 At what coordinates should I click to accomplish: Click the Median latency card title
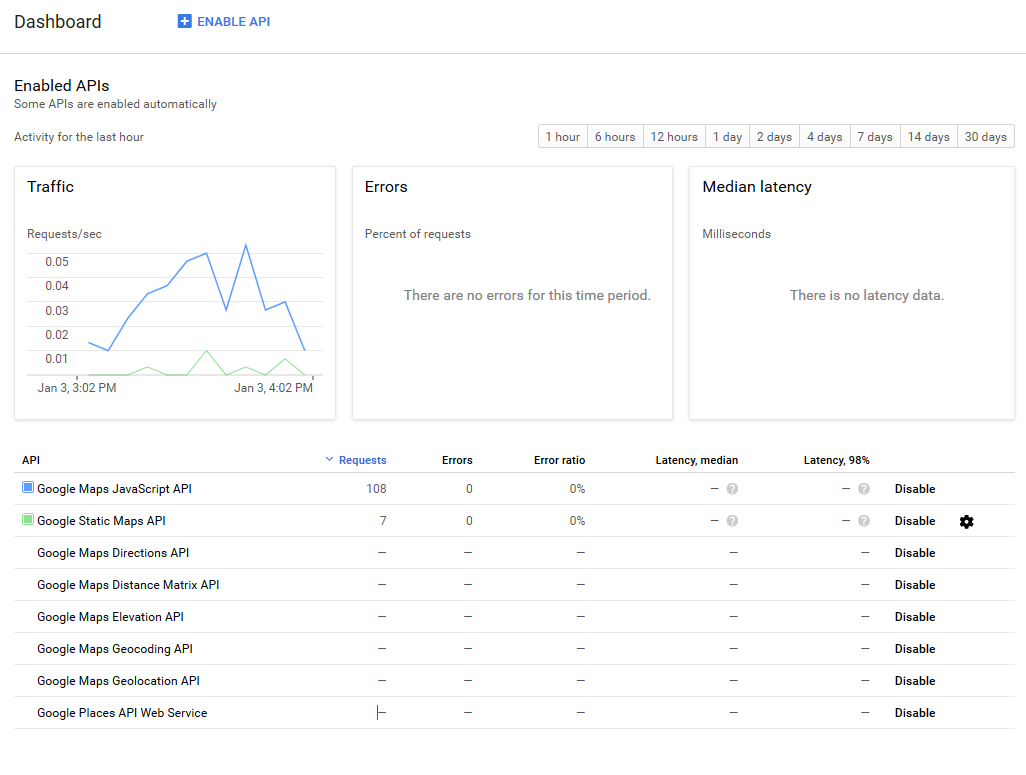(757, 187)
